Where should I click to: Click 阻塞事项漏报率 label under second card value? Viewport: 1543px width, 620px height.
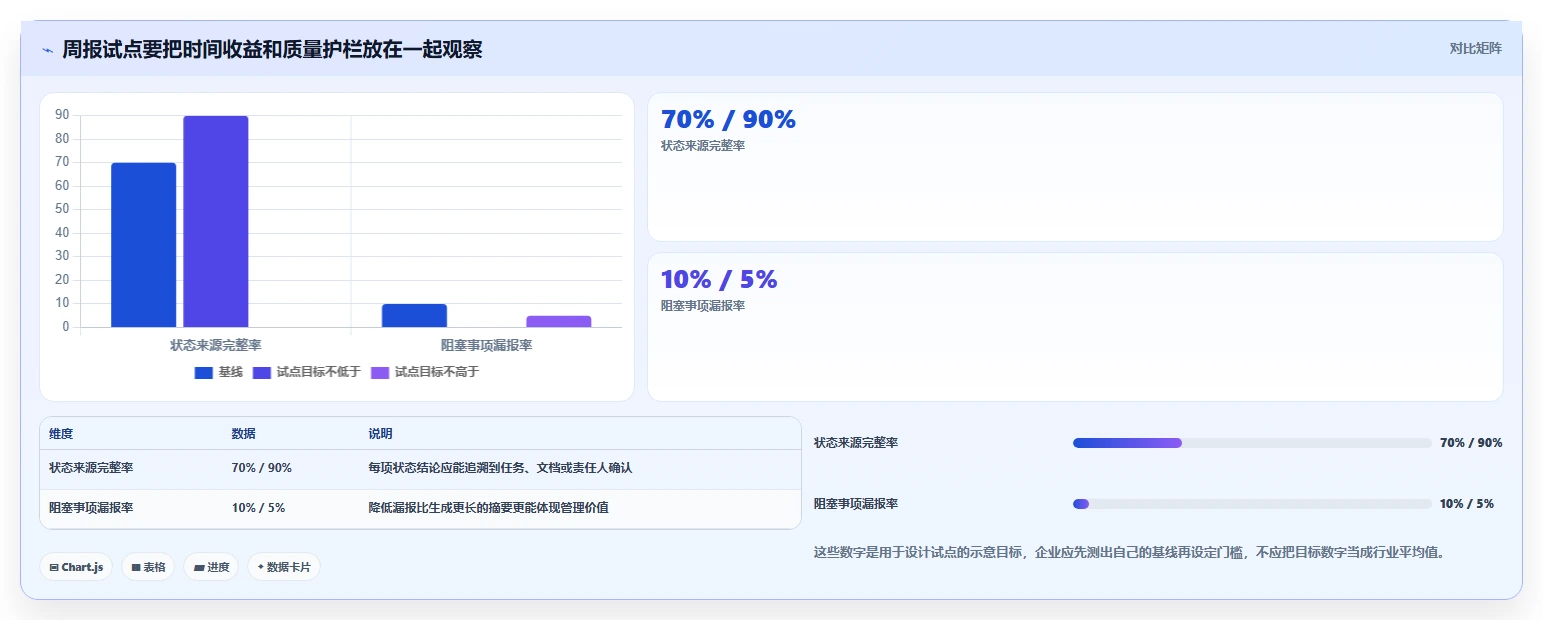tap(703, 306)
